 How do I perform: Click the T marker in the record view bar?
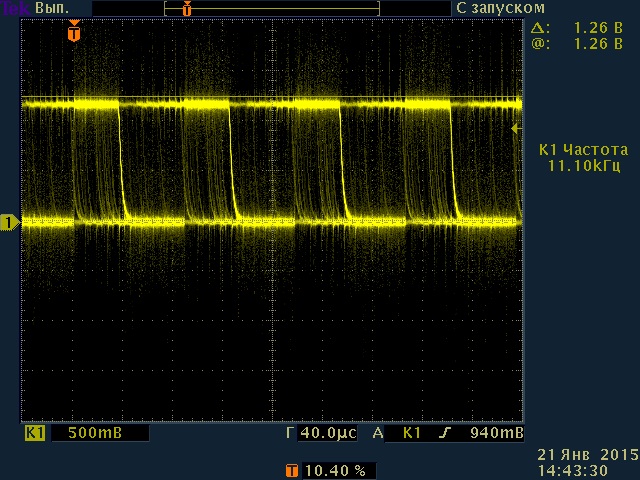point(187,8)
